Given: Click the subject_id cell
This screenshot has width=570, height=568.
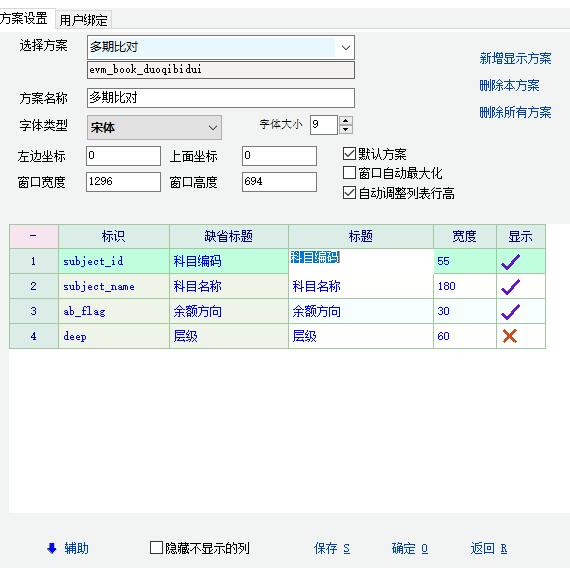Looking at the screenshot, I should tap(114, 261).
